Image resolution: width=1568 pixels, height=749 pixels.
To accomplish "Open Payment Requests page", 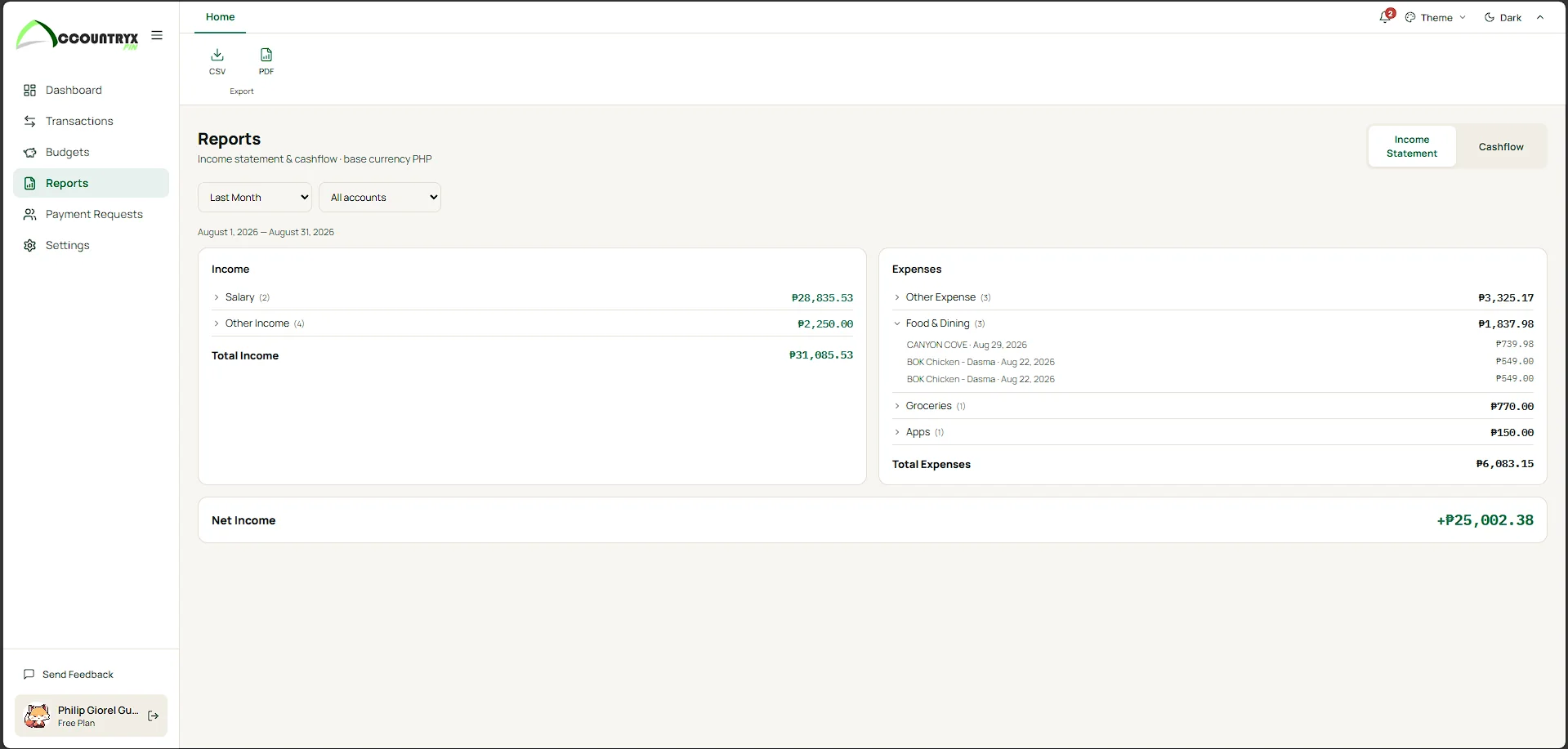I will click(x=91, y=214).
